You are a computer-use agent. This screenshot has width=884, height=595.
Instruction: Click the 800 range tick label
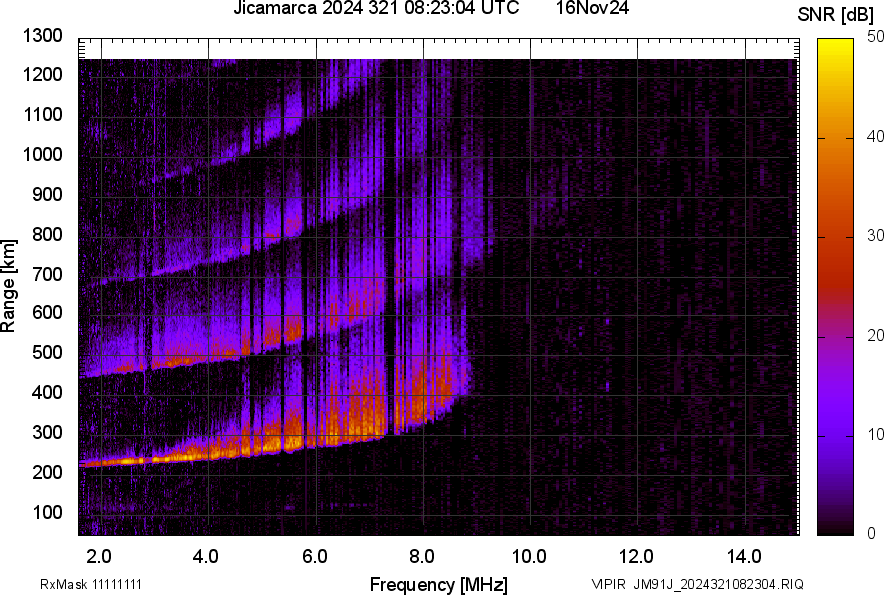(47, 234)
